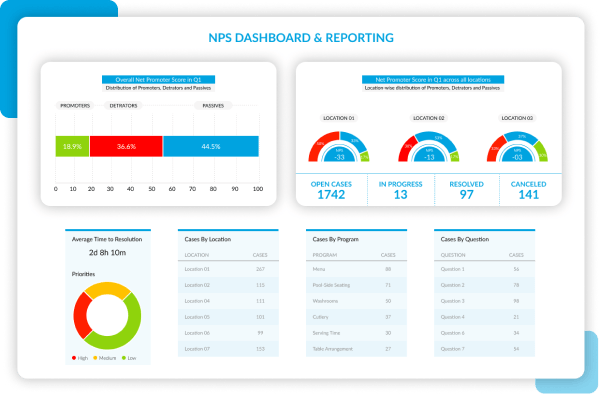600x395 pixels.
Task: Click the Cases By Program heading
Action: 336,239
